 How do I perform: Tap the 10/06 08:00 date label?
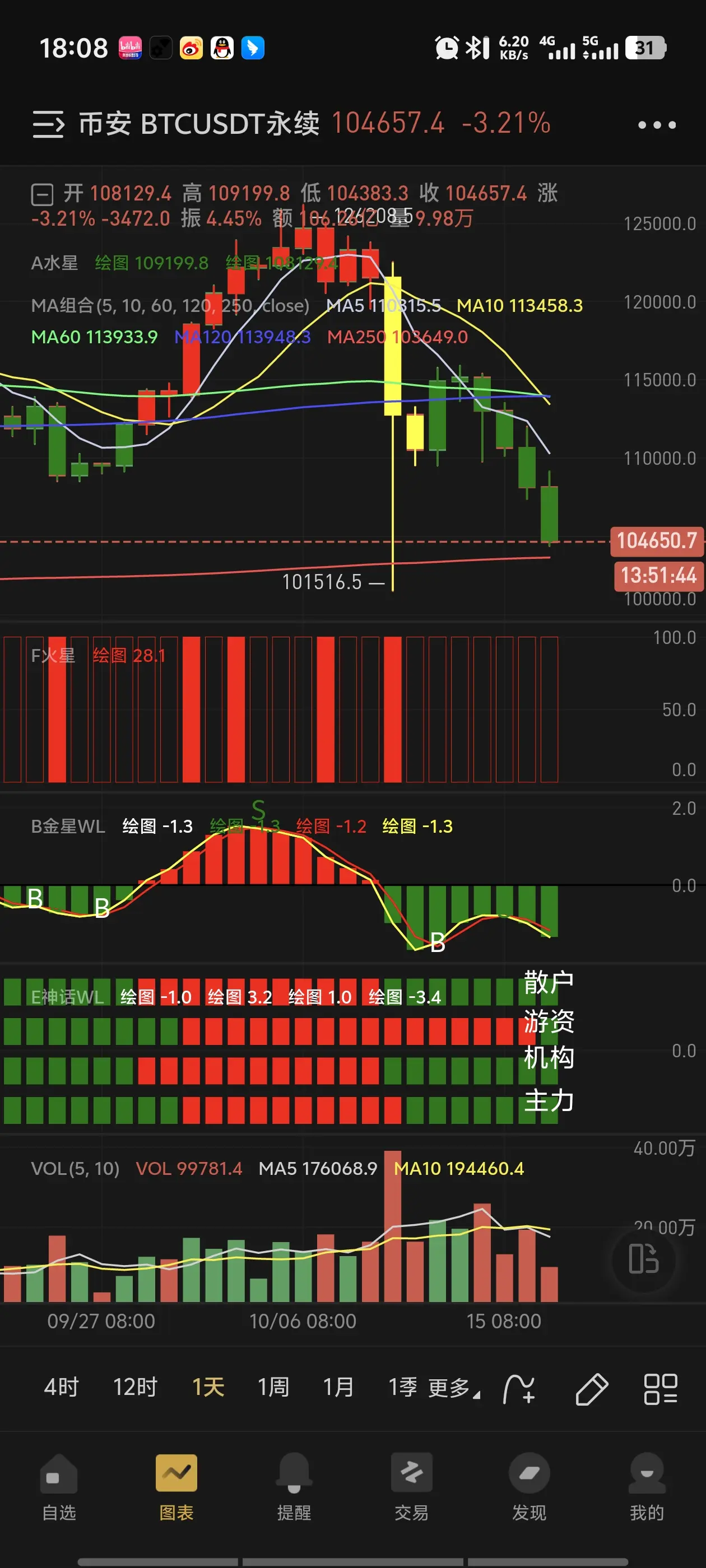303,1321
